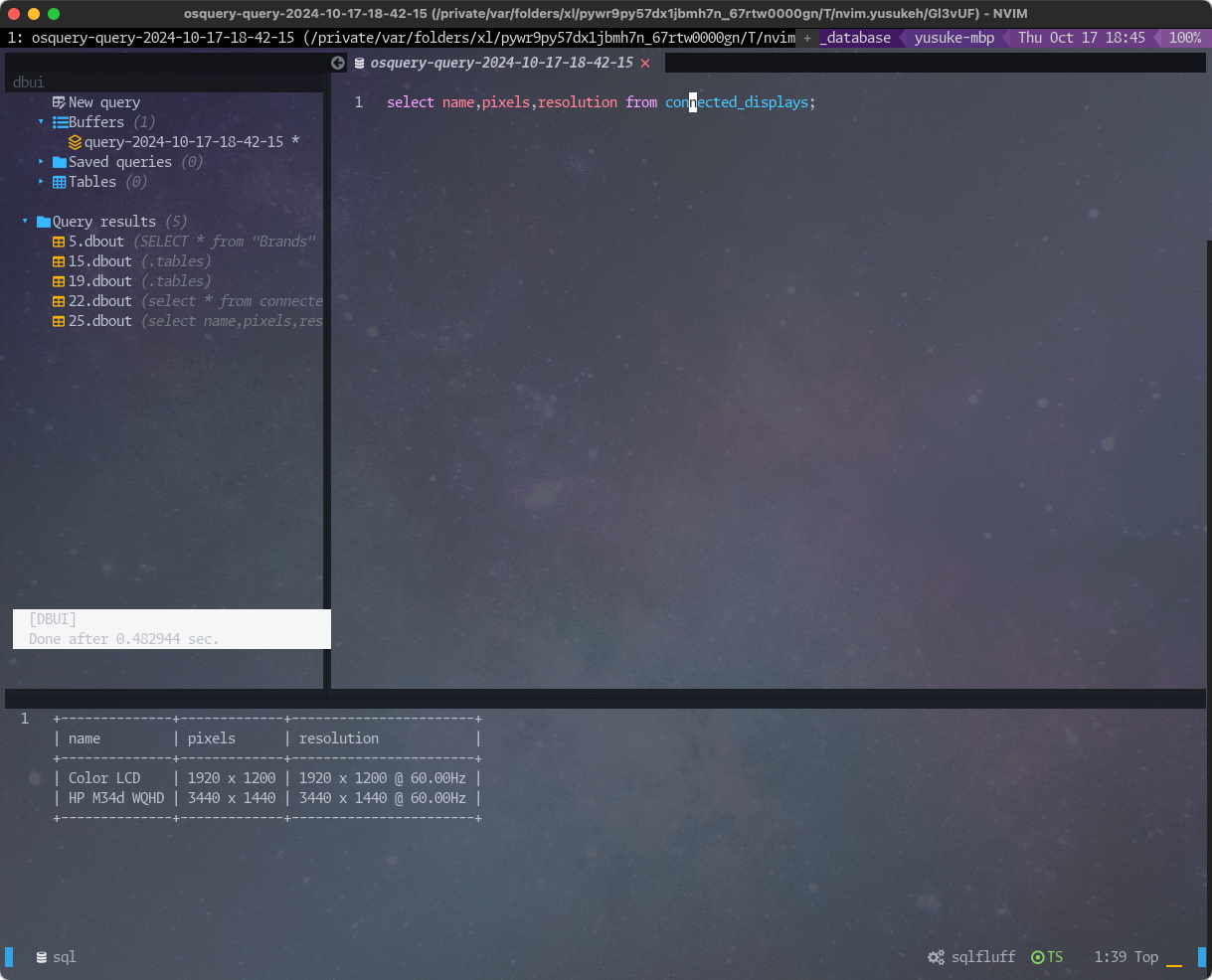Click the gears icon beside sqlfluff
Image resolution: width=1212 pixels, height=980 pixels.
(936, 957)
